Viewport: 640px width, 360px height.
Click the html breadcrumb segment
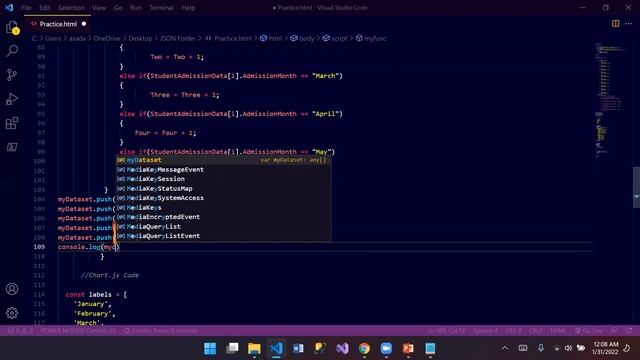[x=275, y=38]
